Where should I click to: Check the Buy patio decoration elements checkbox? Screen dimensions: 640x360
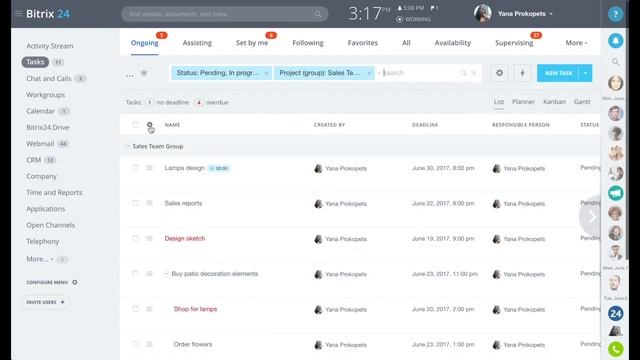pos(135,273)
